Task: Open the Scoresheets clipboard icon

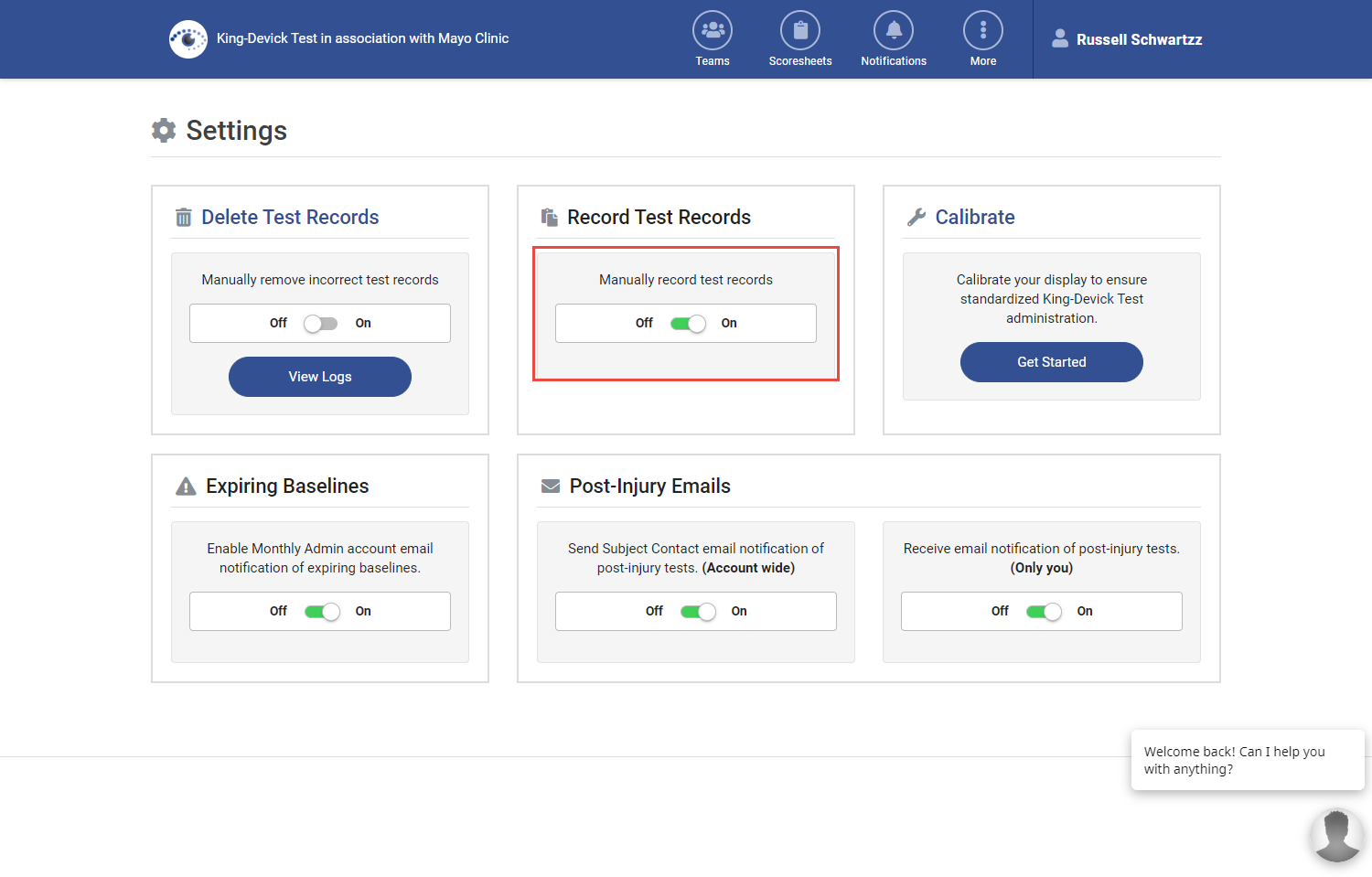Action: (x=799, y=31)
